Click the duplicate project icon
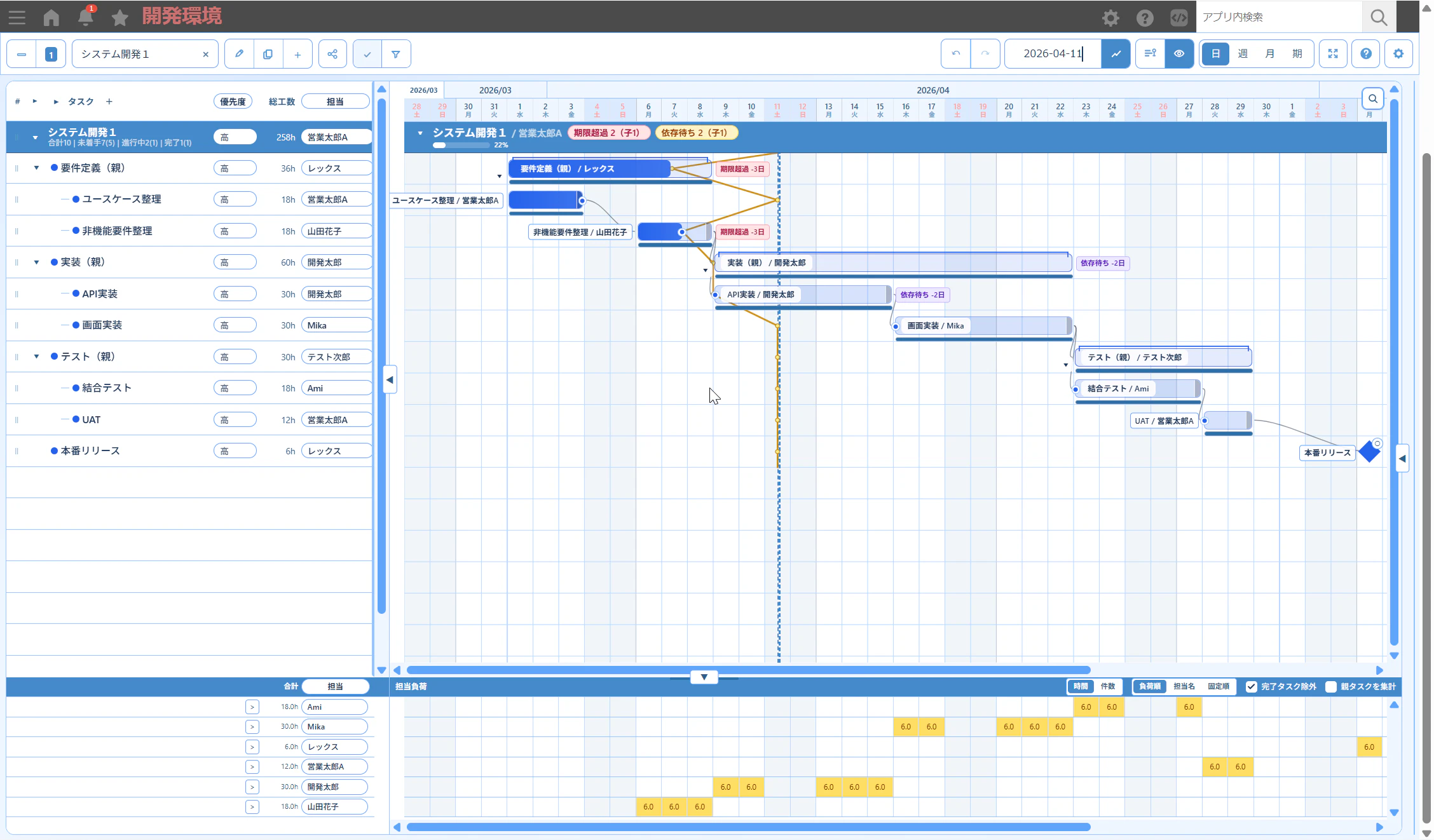This screenshot has height=840, width=1434. pyautogui.click(x=268, y=54)
